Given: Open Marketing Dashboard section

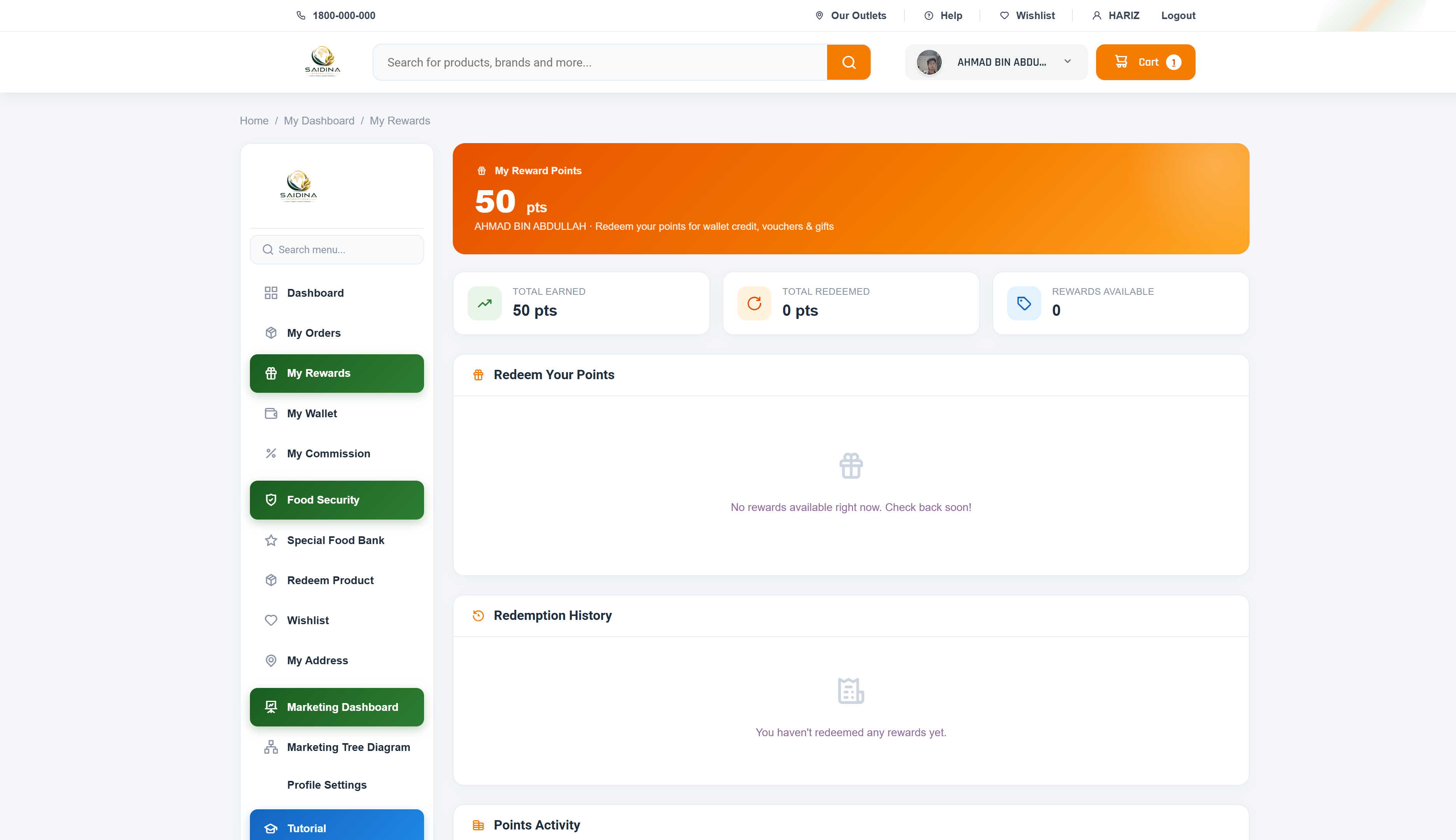Looking at the screenshot, I should [337, 707].
